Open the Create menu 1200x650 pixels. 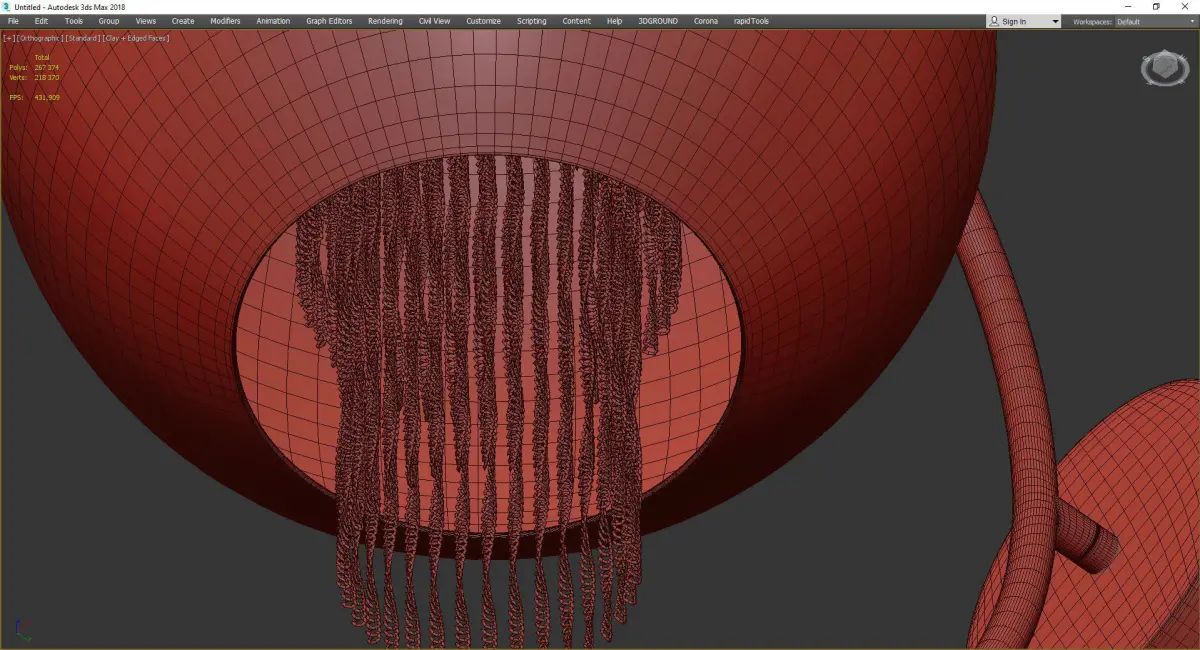tap(183, 21)
